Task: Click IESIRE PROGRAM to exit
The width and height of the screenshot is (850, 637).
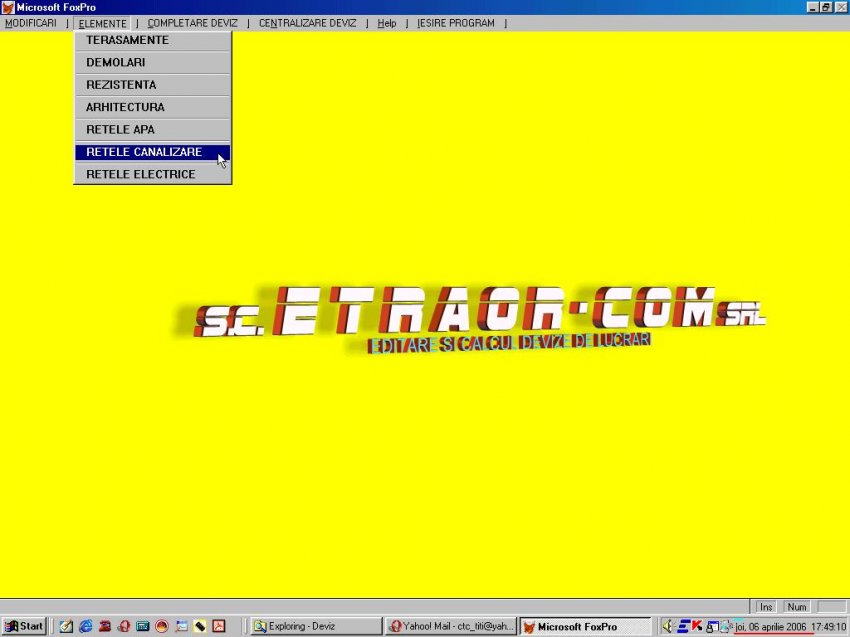Action: 455,23
